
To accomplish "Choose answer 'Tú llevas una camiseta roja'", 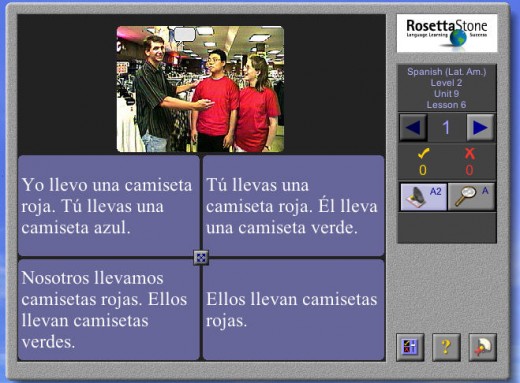I will (293, 206).
